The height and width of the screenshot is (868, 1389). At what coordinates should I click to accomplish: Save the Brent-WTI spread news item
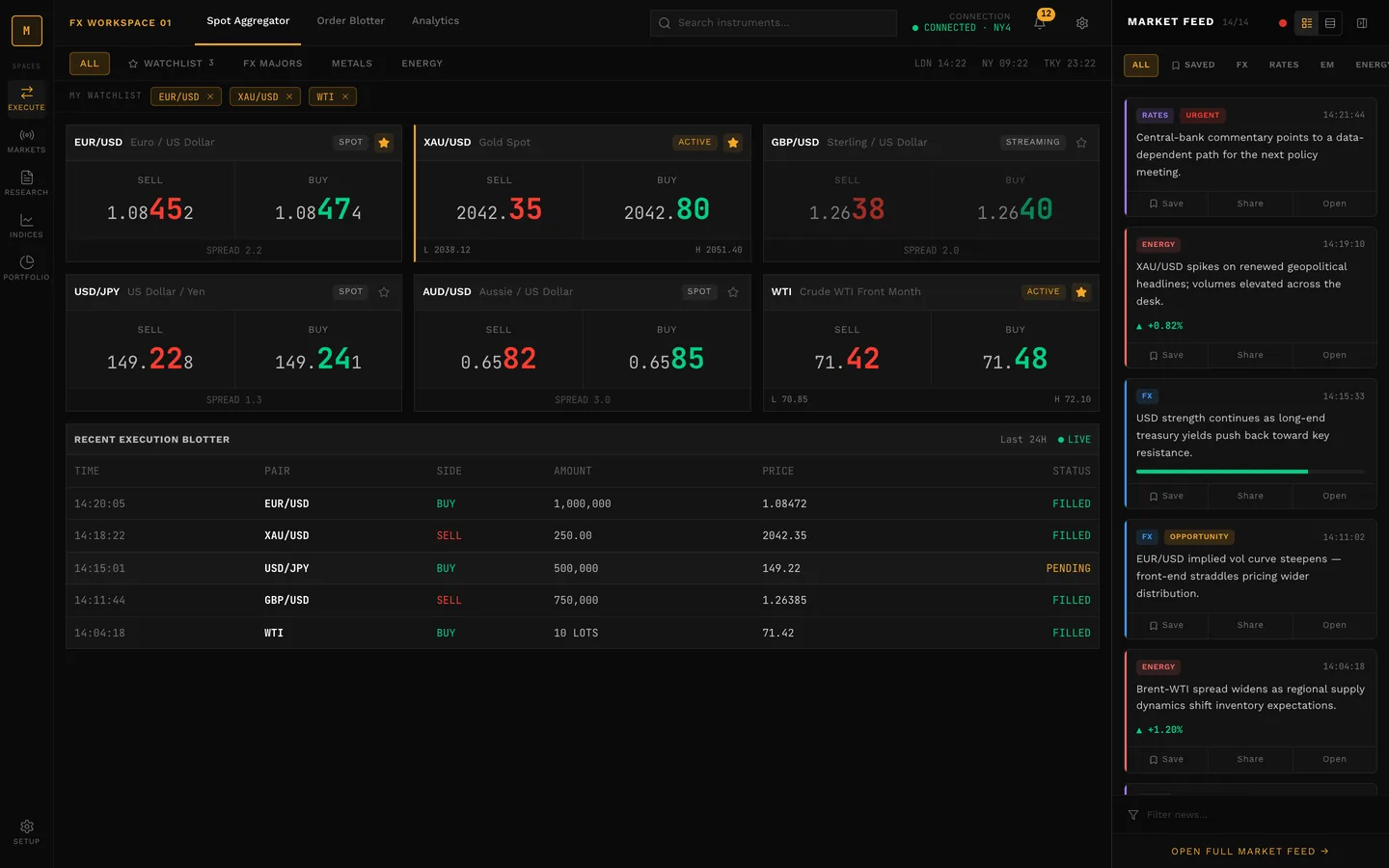[x=1166, y=759]
